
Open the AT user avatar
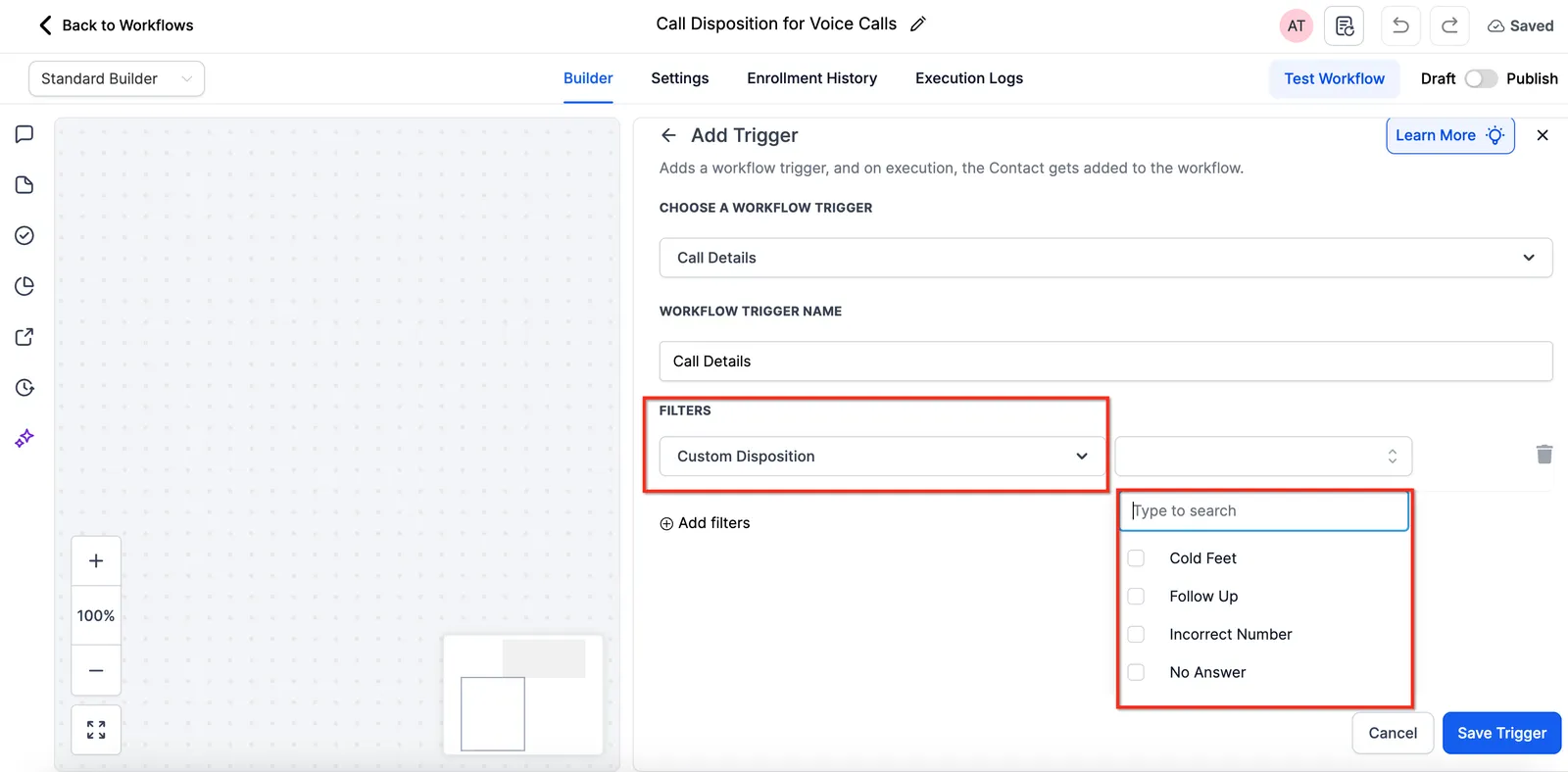[x=1296, y=25]
